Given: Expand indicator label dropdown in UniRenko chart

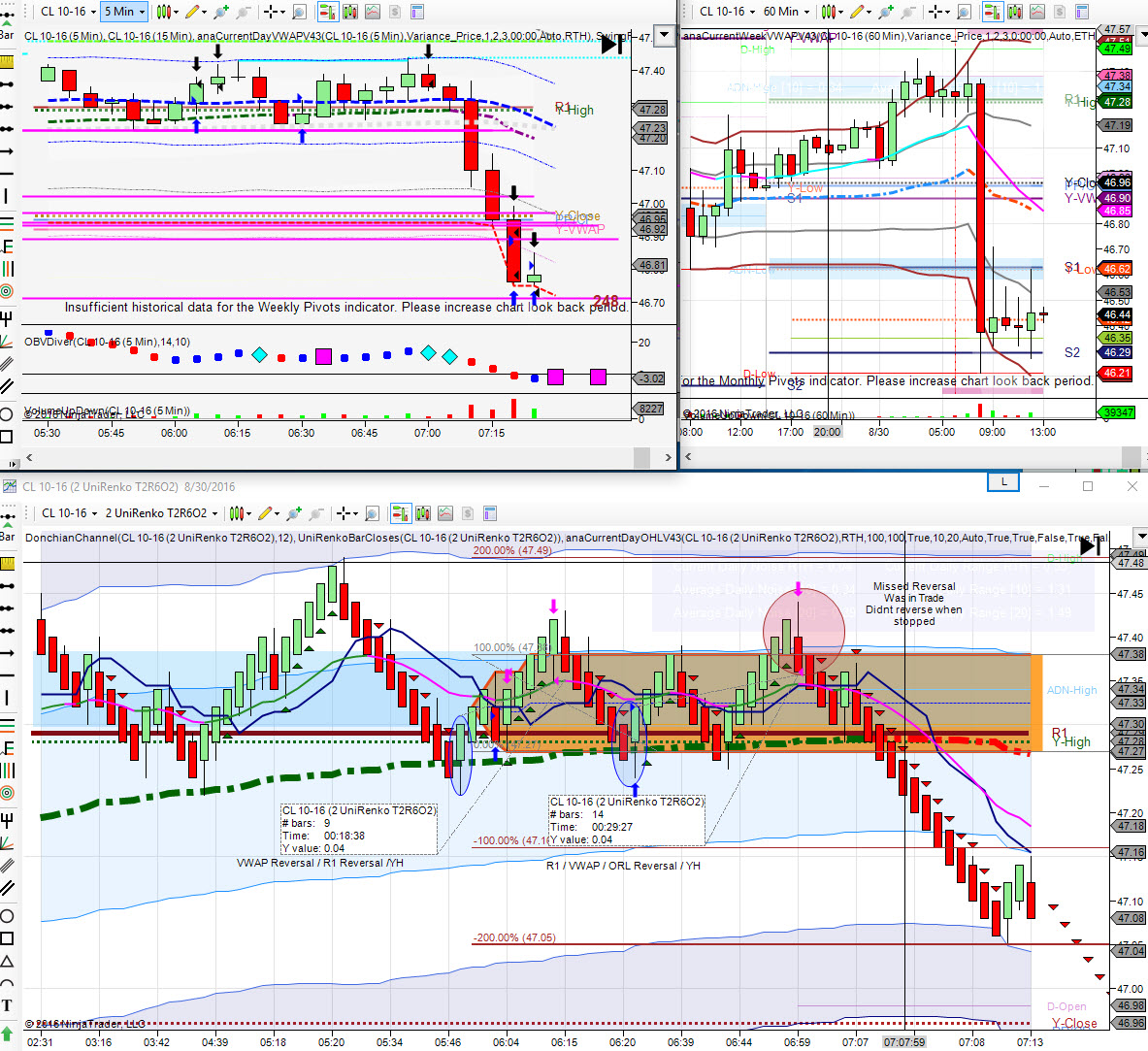Looking at the screenshot, I should [x=1140, y=537].
